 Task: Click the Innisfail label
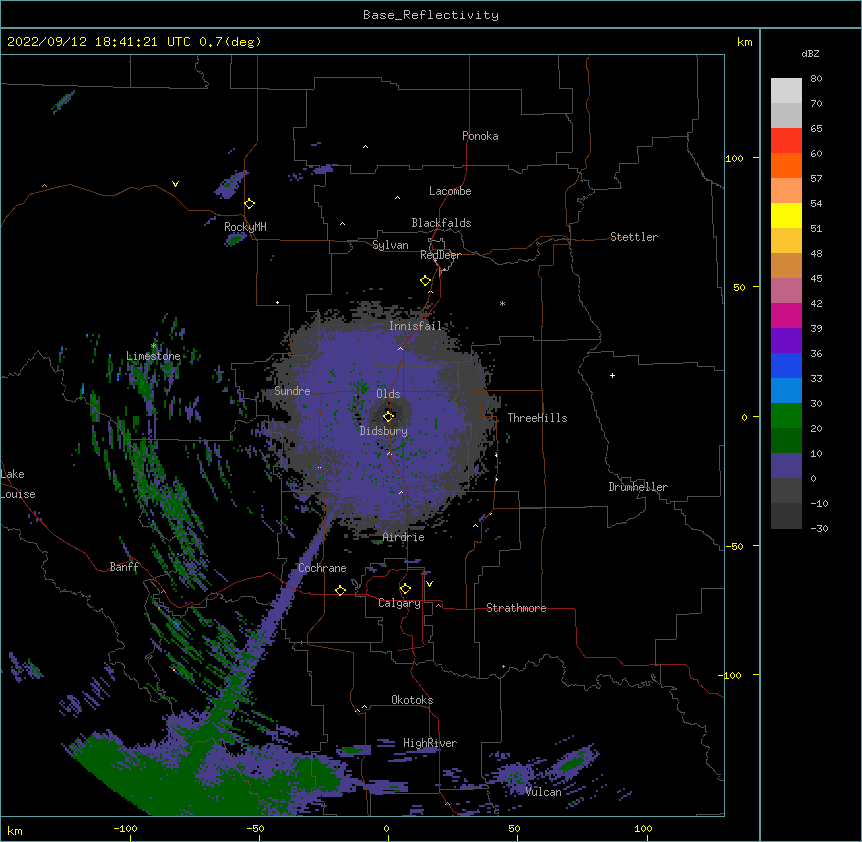(415, 326)
